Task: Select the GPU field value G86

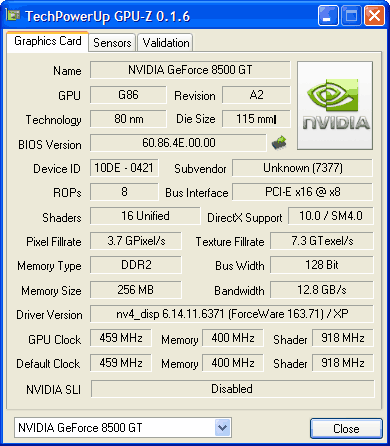Action: [x=128, y=95]
